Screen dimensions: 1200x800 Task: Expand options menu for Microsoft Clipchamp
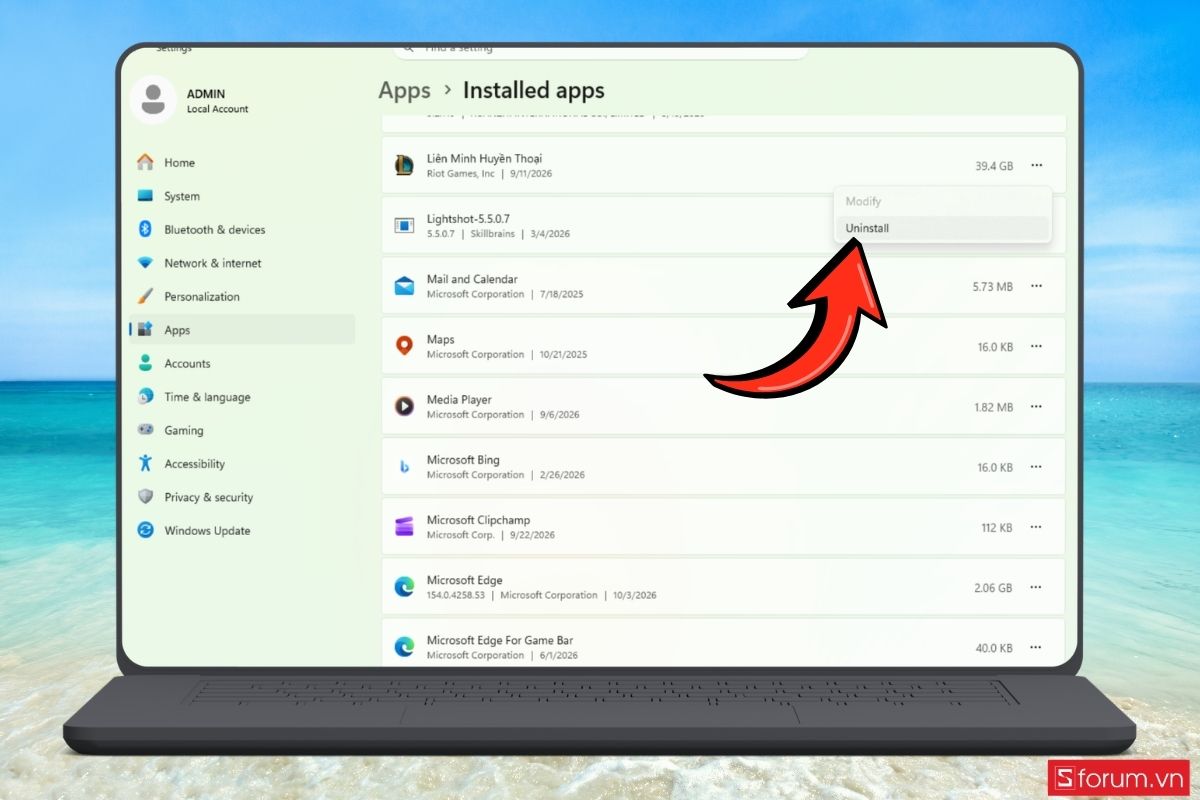point(1036,527)
